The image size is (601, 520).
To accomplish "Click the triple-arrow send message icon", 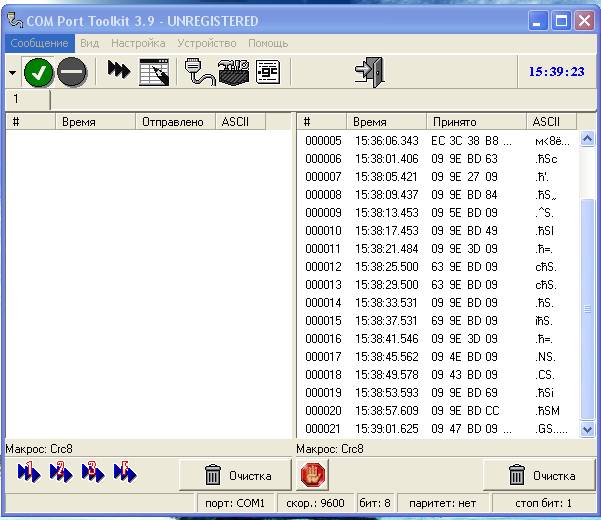I will (118, 70).
